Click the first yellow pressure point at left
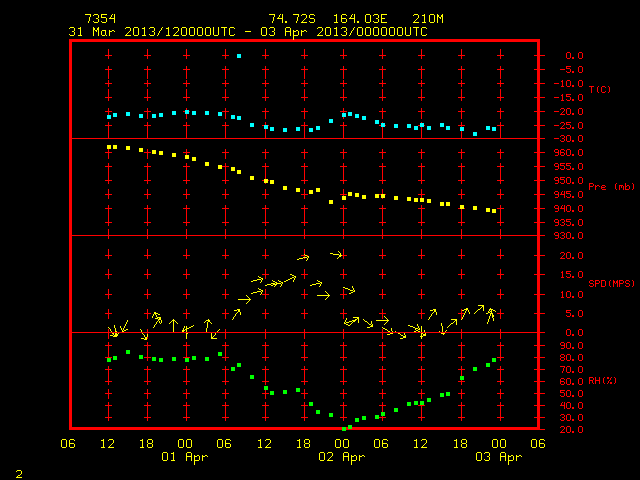Viewport: 640px width, 480px height. pos(109,147)
